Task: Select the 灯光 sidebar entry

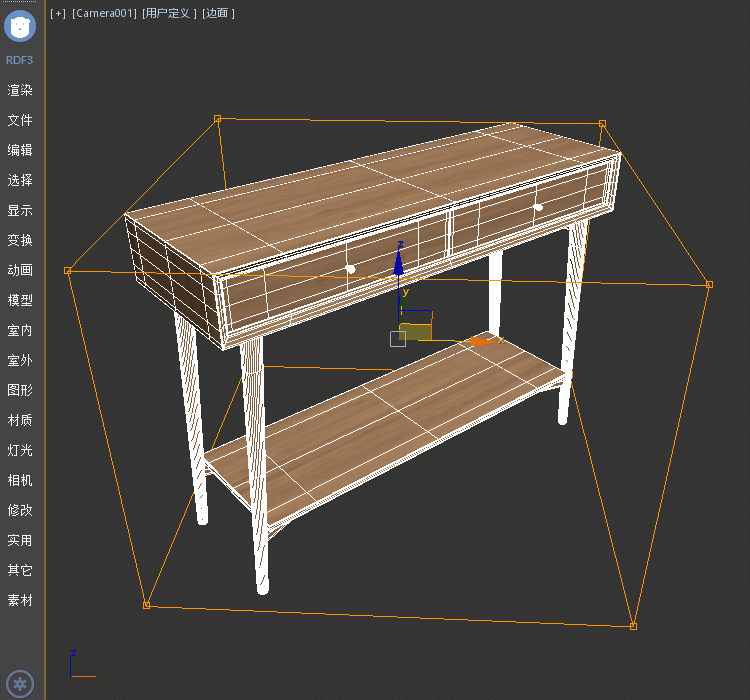Action: point(20,450)
